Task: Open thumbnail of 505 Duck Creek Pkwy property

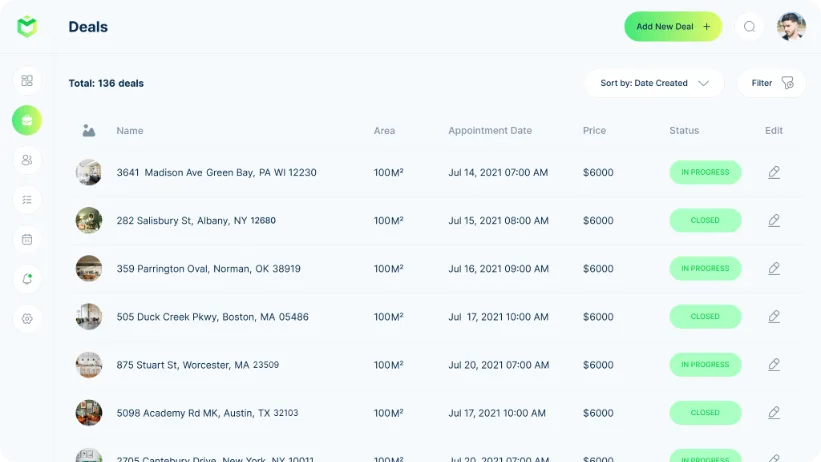Action: 88,317
